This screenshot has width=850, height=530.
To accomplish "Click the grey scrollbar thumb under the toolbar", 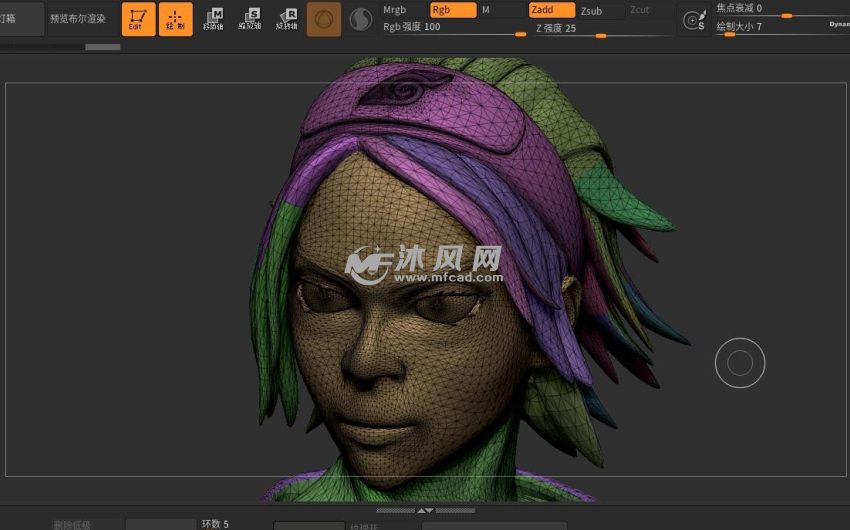I will click(x=102, y=47).
